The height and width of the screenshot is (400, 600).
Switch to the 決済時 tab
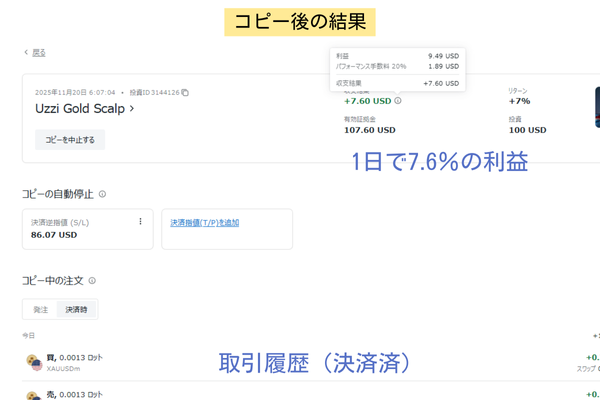tap(77, 310)
